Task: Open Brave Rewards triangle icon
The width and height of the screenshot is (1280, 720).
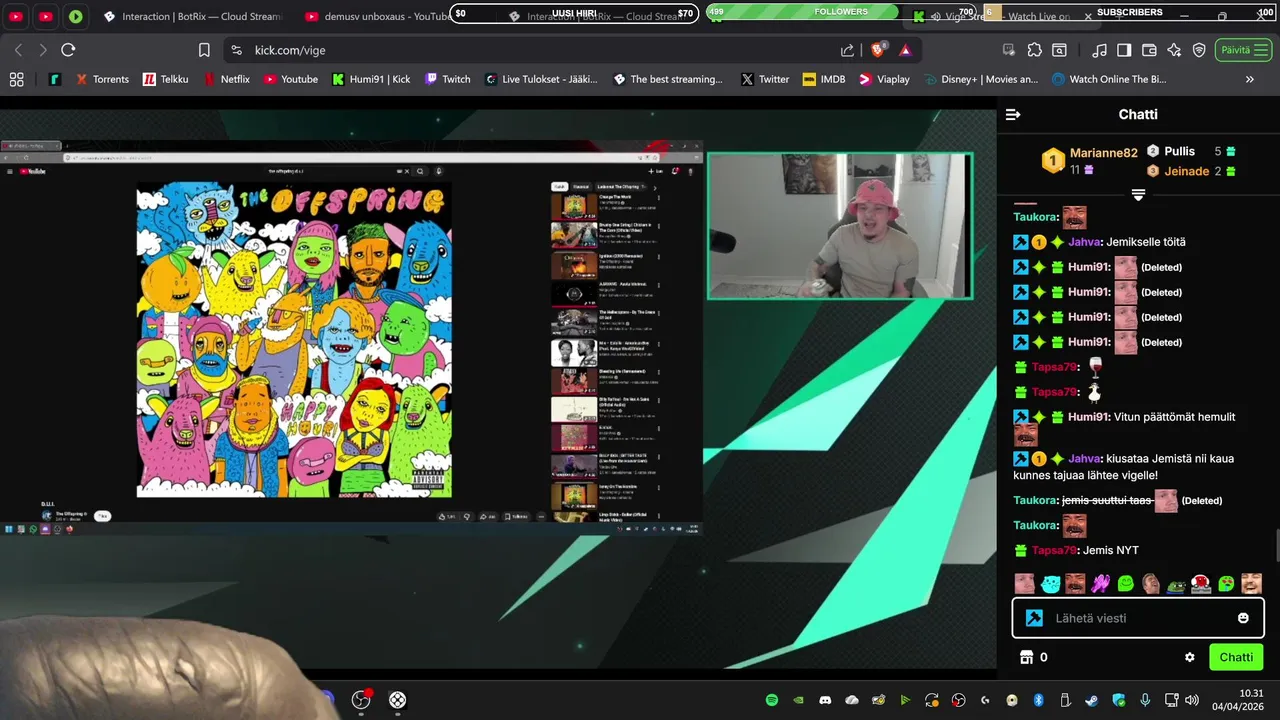Action: [x=905, y=50]
